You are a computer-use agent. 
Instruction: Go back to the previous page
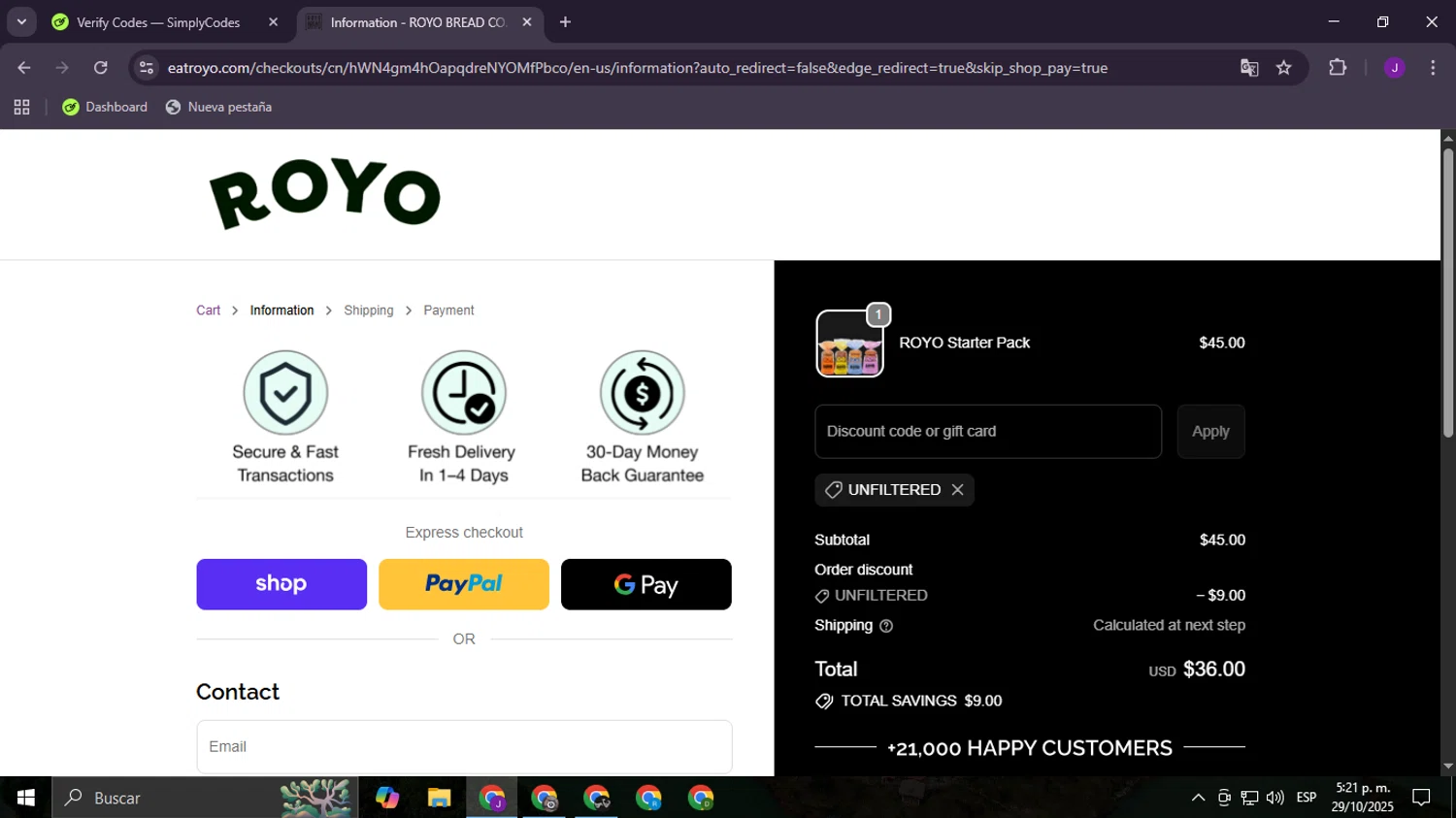click(24, 68)
